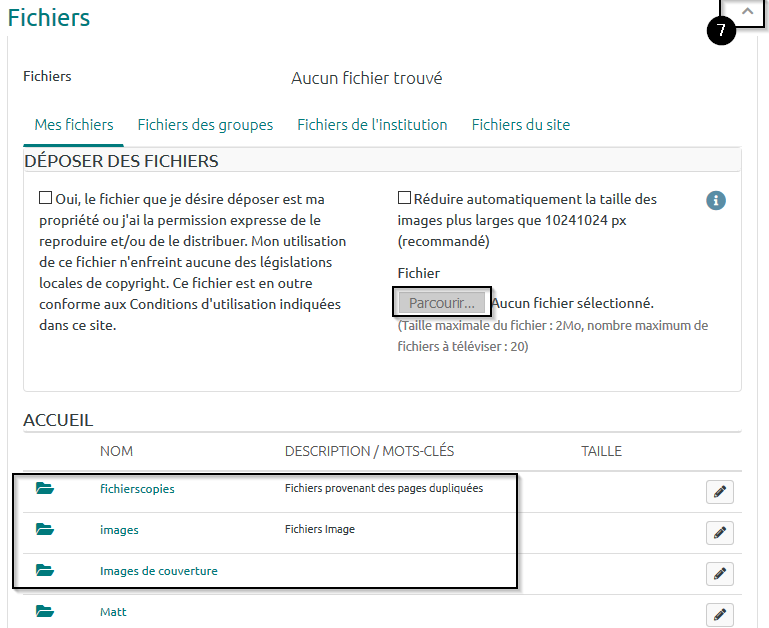Open the fichierscopies folder link
This screenshot has height=628, width=769.
137,489
